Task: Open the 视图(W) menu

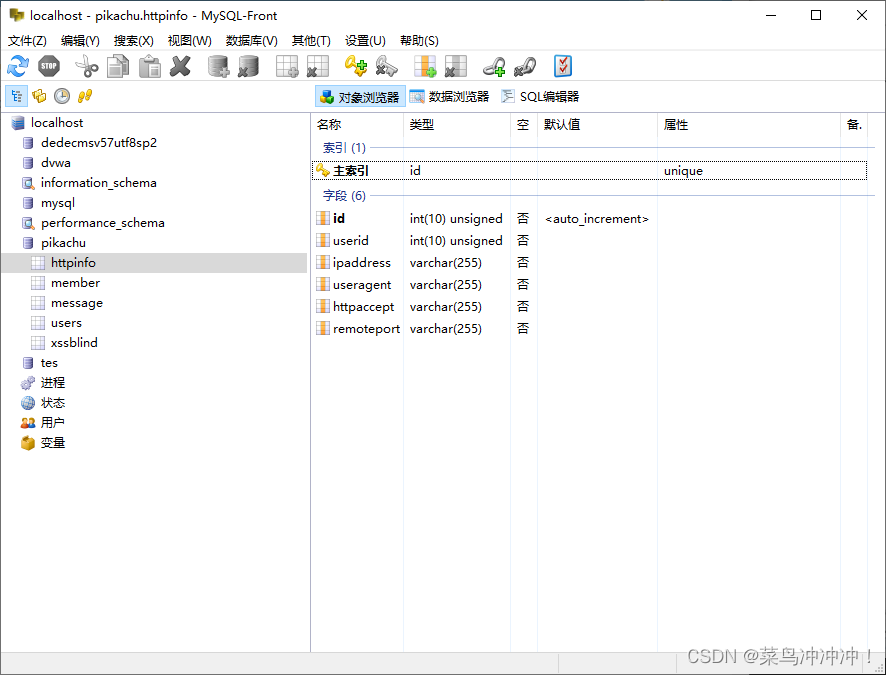Action: (189, 41)
